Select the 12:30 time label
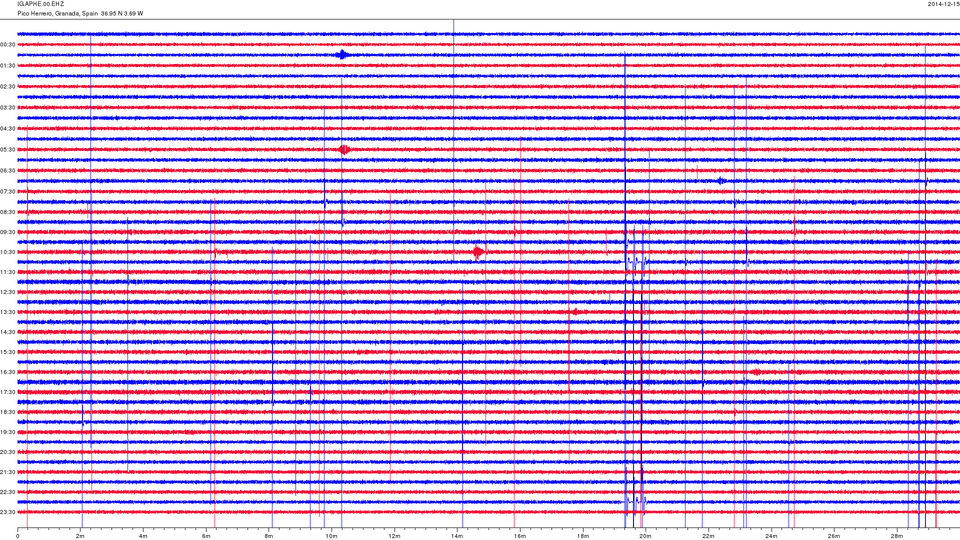The height and width of the screenshot is (540, 960). (8, 292)
